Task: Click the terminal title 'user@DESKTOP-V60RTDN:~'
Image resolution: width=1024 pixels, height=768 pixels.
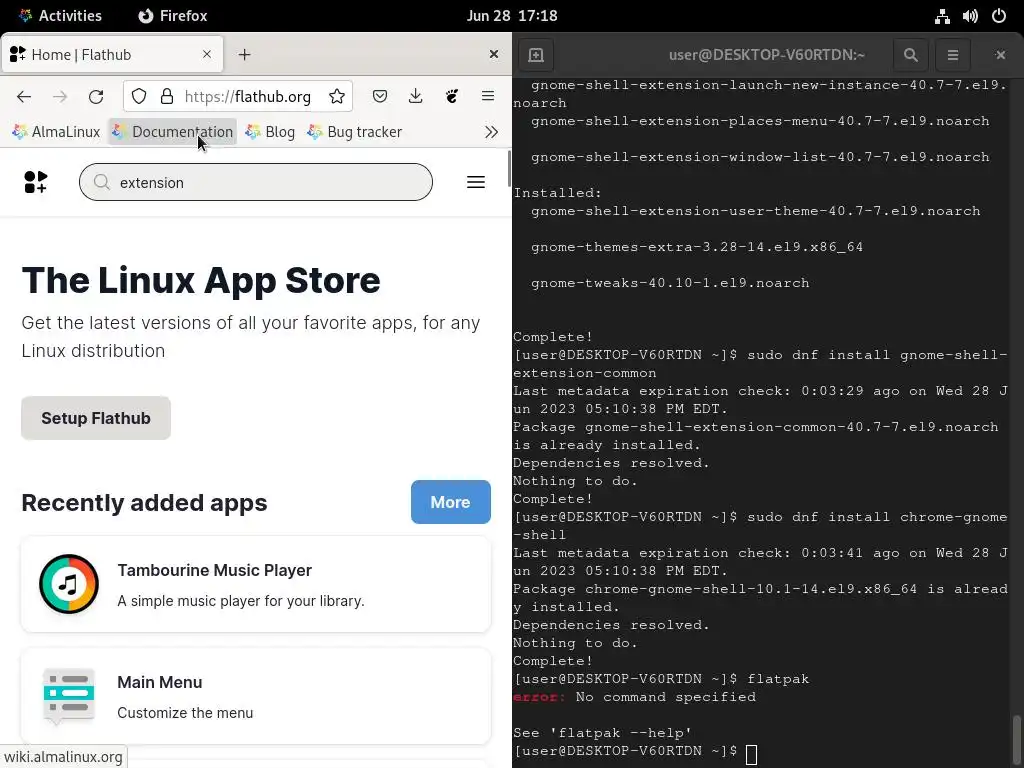Action: [x=767, y=55]
